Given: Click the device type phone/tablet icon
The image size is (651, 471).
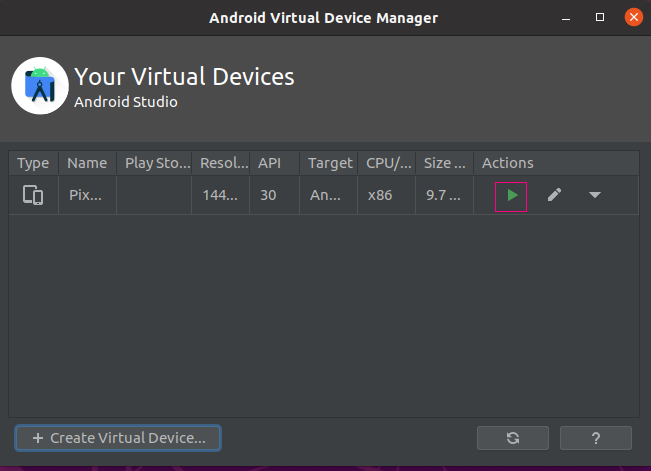Looking at the screenshot, I should tap(33, 195).
